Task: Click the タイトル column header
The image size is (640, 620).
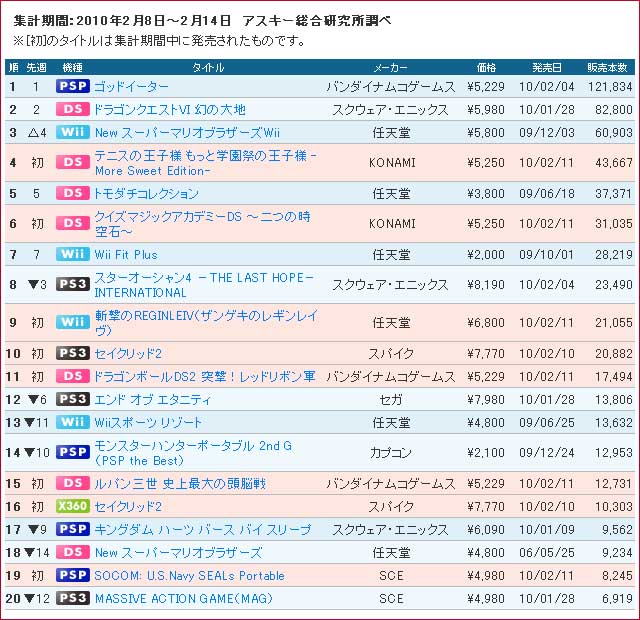Action: 208,67
